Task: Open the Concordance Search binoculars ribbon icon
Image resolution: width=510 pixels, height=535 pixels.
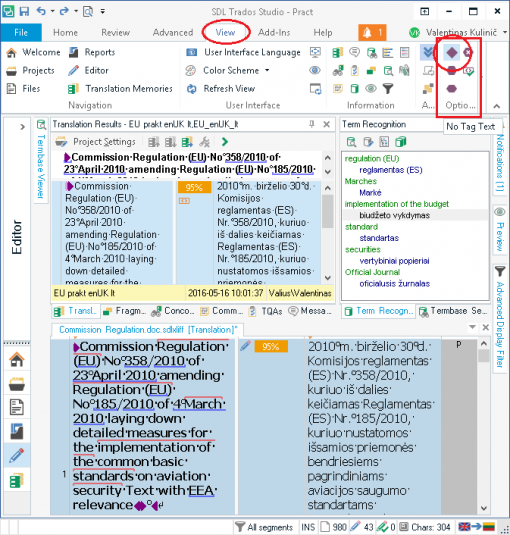Action: 338,71
